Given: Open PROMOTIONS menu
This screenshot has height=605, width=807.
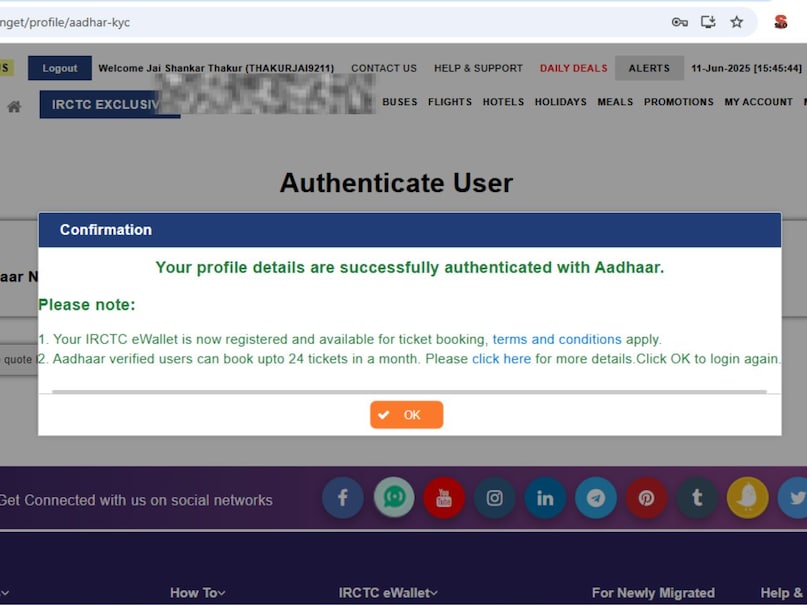Looking at the screenshot, I should (x=678, y=102).
